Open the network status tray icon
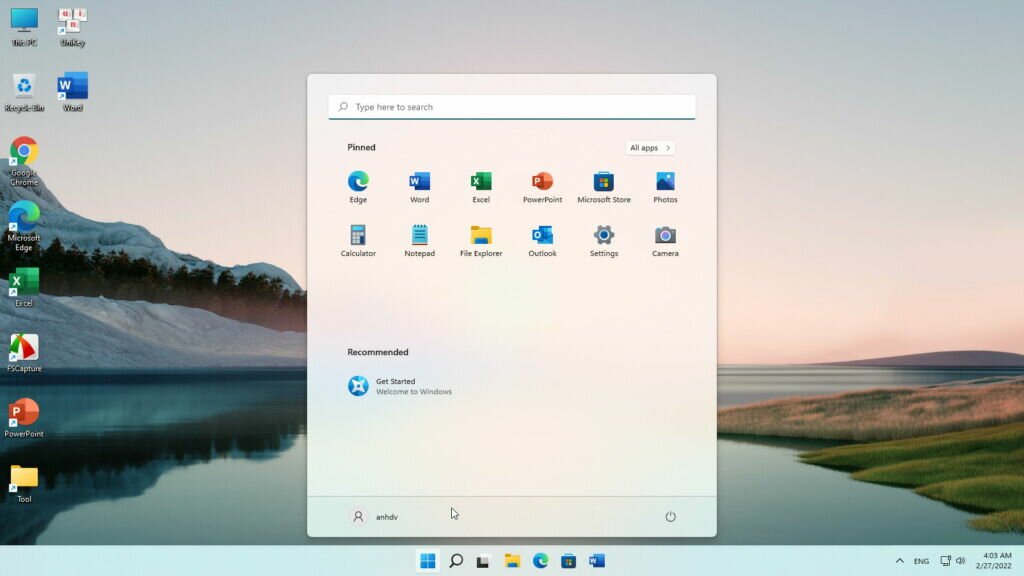 tap(945, 561)
